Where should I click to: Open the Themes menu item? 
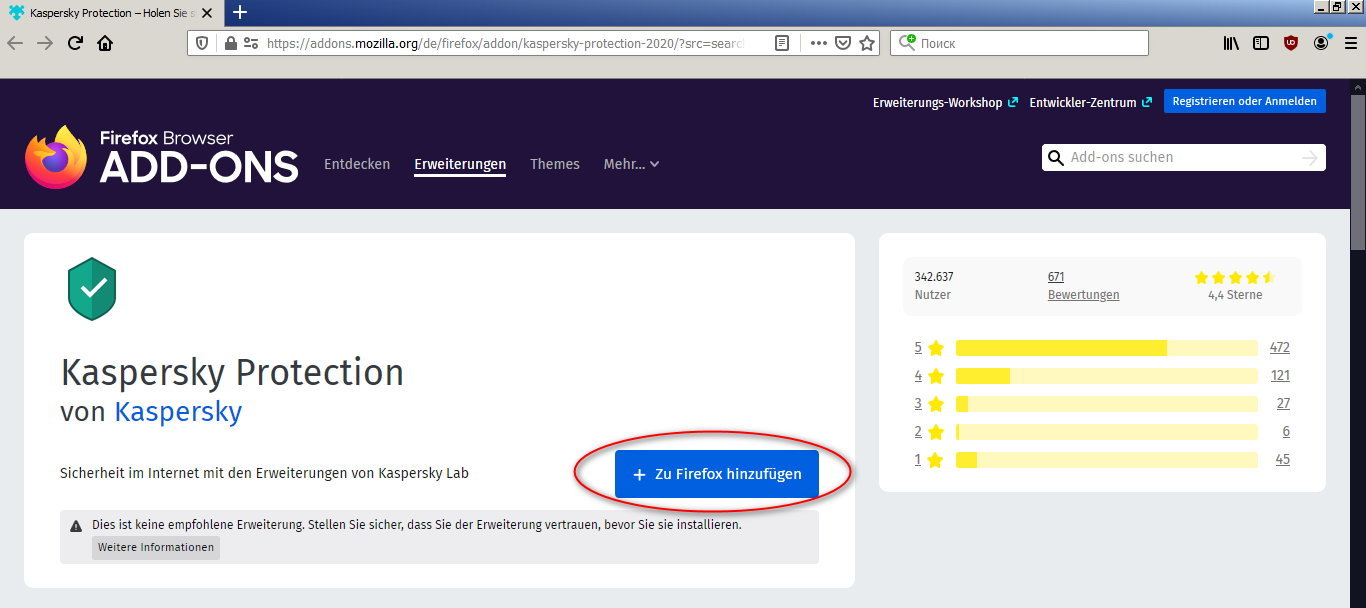[x=555, y=164]
